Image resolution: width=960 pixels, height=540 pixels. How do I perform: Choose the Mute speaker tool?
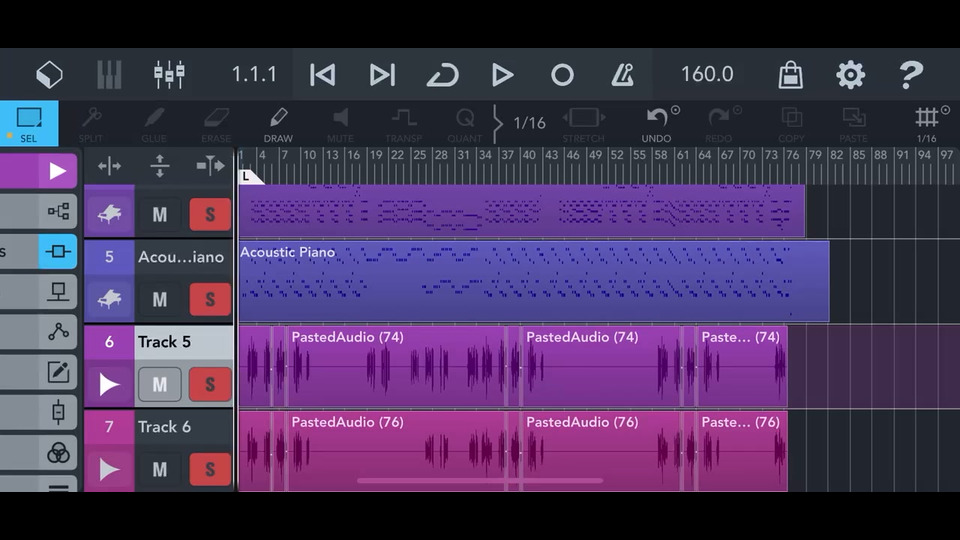[340, 124]
